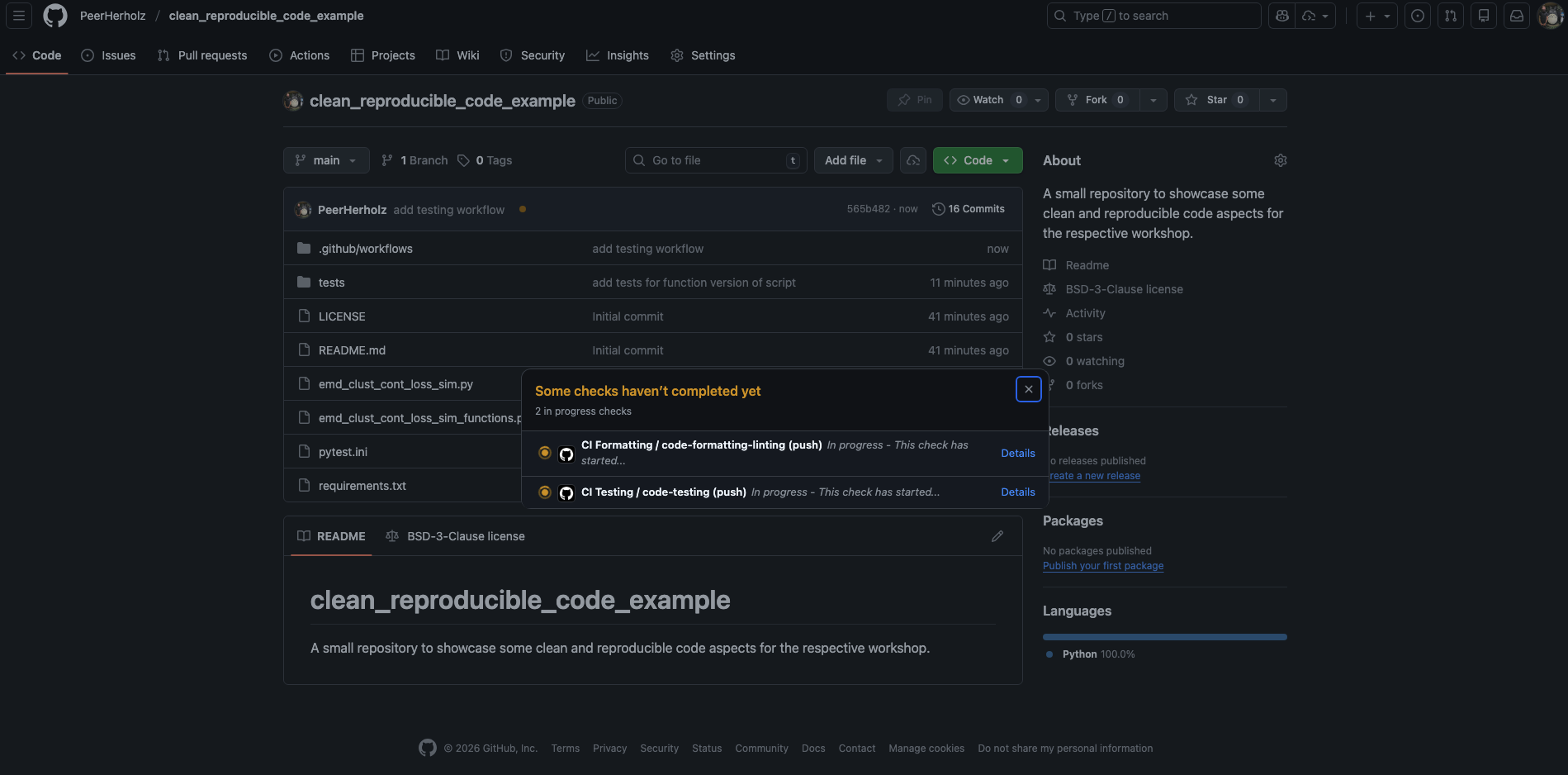Viewport: 1568px width, 775px height.
Task: Open the user profile avatar menu
Action: pos(1551,16)
